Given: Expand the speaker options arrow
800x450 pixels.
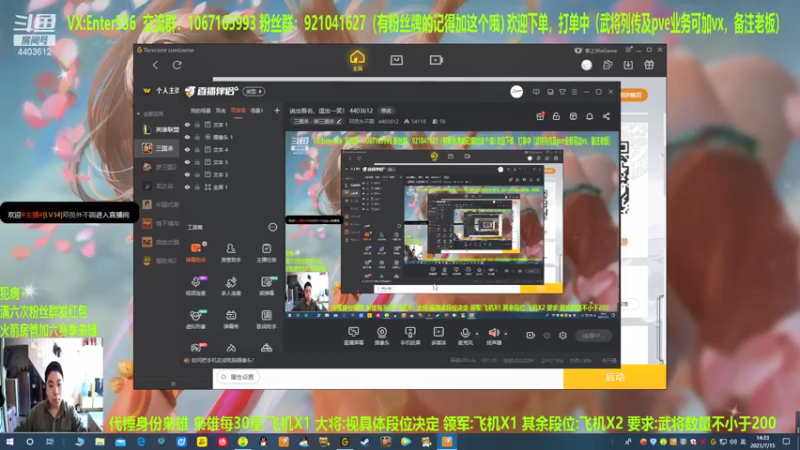Looking at the screenshot, I should 506,334.
